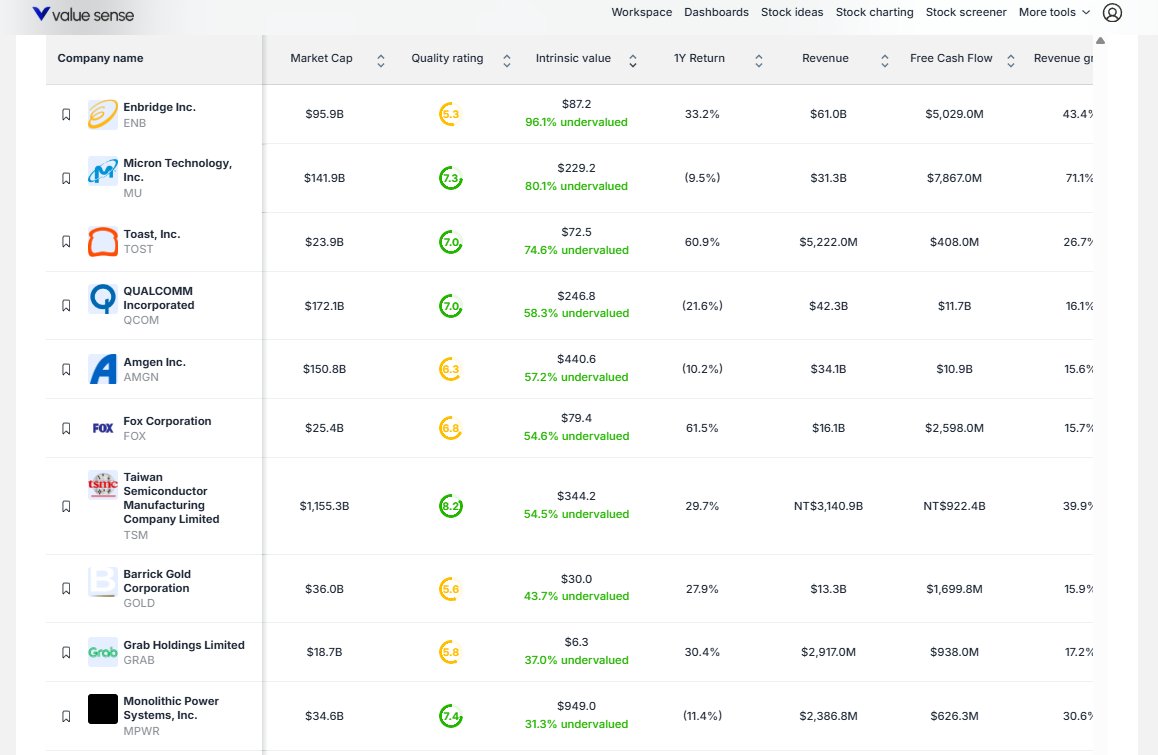Click the Toast company logo
The height and width of the screenshot is (755, 1158).
point(103,242)
